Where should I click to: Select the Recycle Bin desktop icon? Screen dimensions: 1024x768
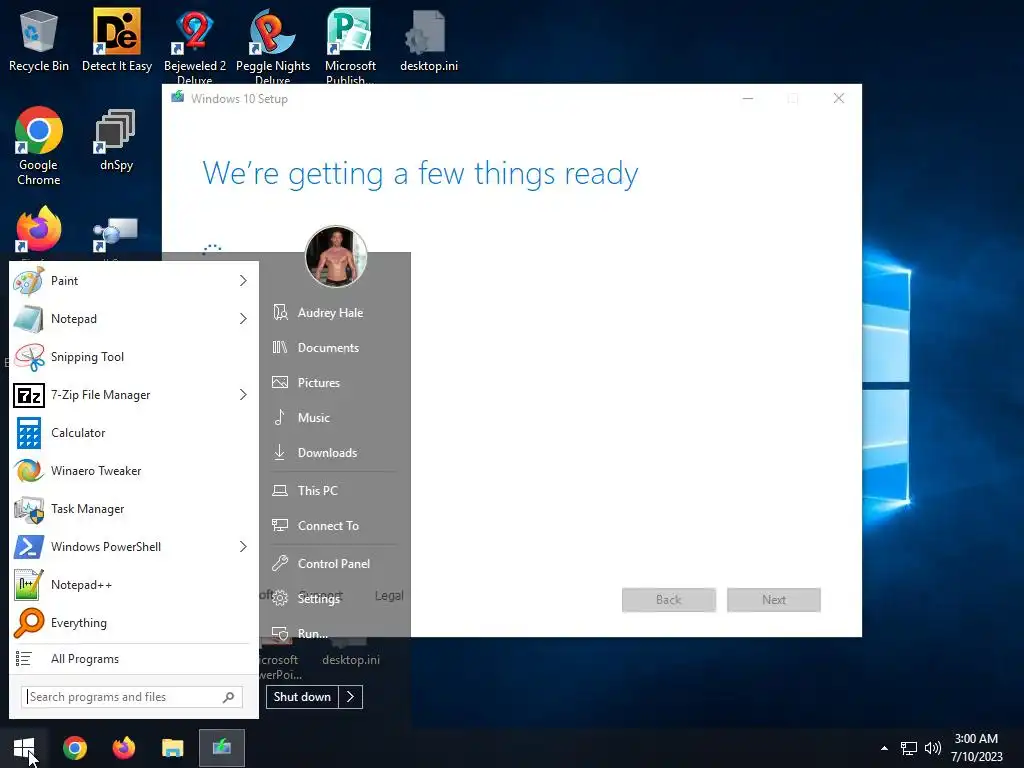(39, 41)
